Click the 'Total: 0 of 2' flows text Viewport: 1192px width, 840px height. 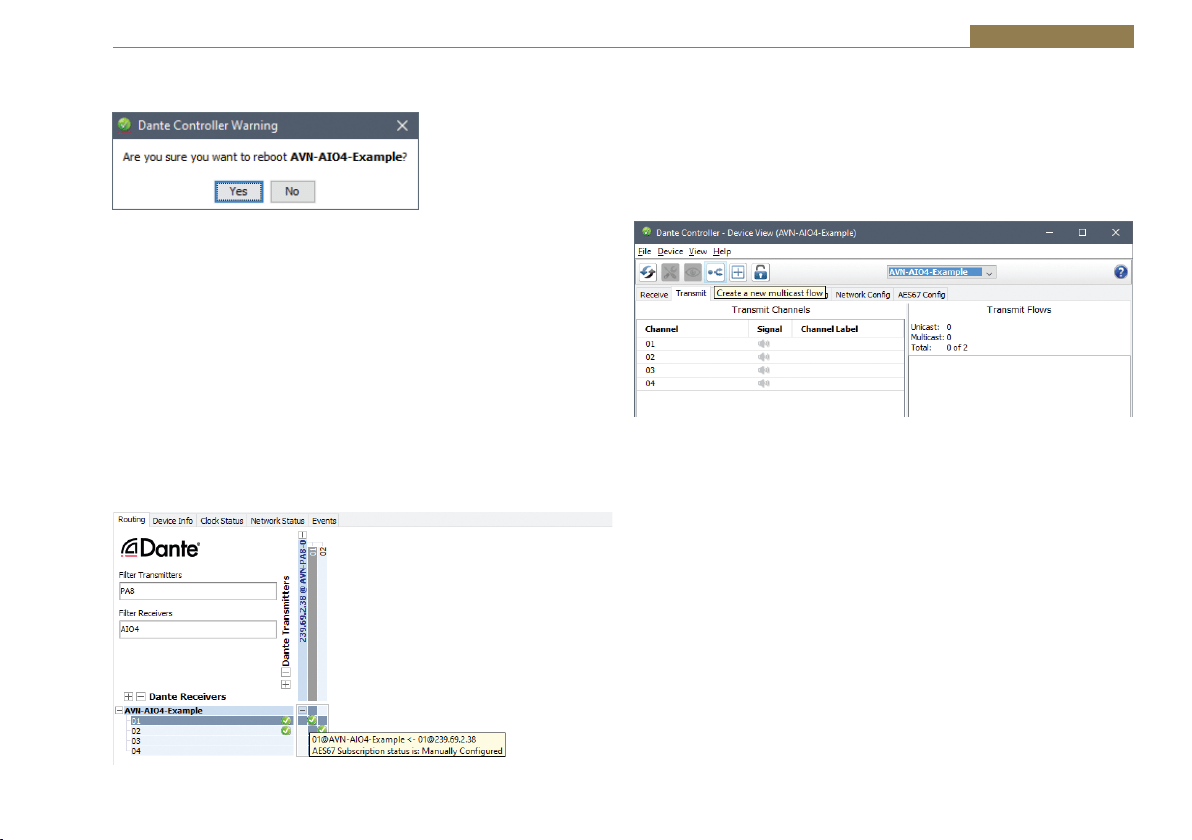tap(939, 347)
